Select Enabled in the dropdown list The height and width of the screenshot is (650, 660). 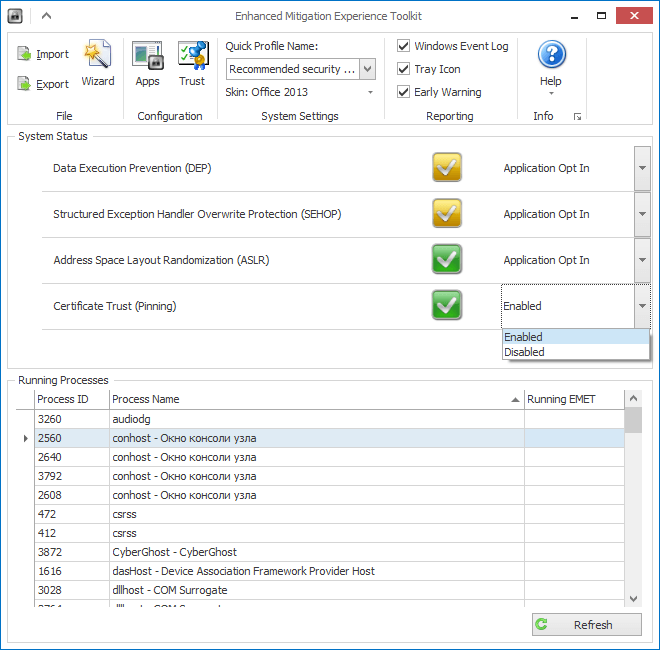[x=575, y=337]
